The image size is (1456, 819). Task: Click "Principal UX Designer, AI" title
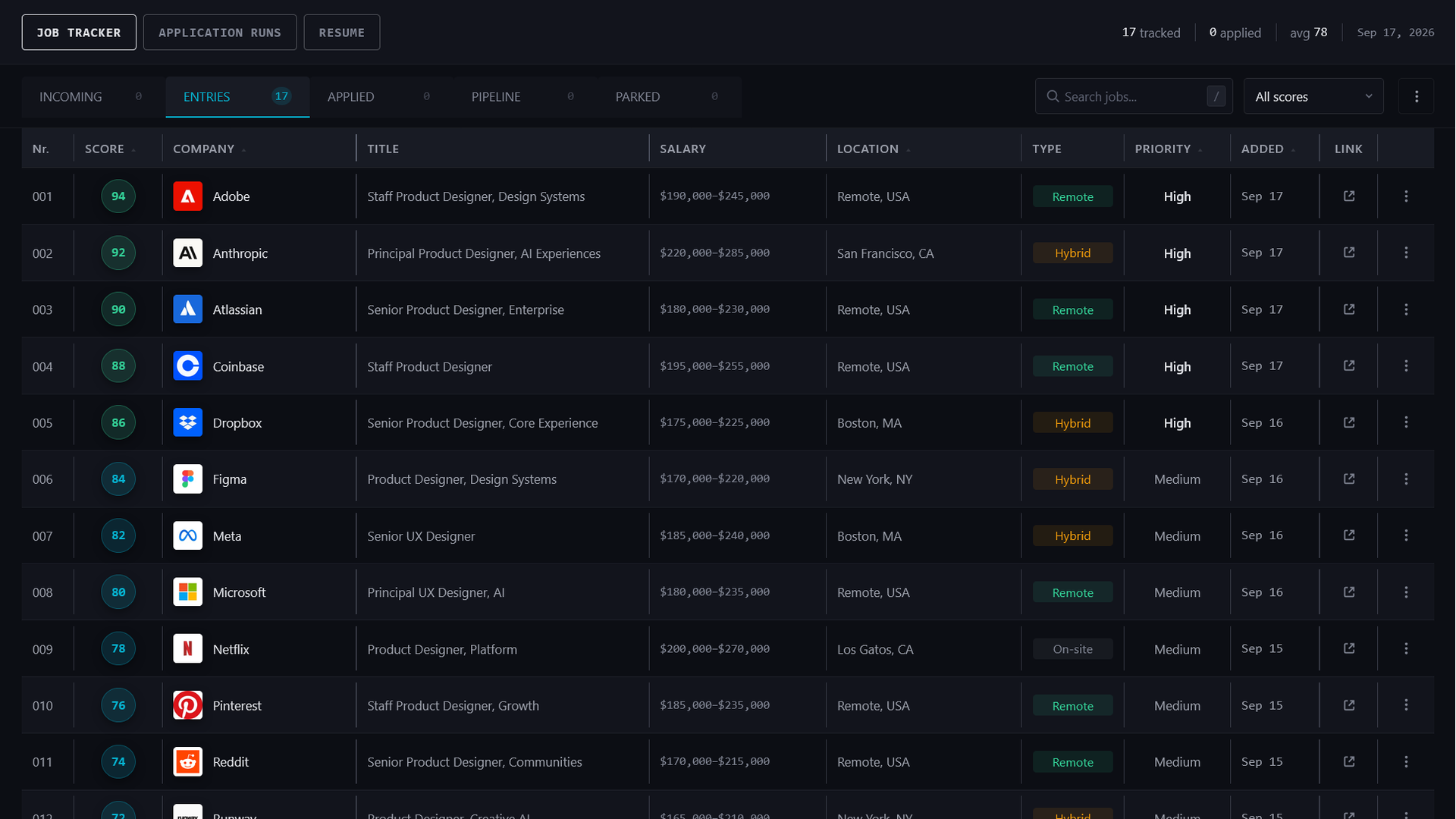pos(436,592)
